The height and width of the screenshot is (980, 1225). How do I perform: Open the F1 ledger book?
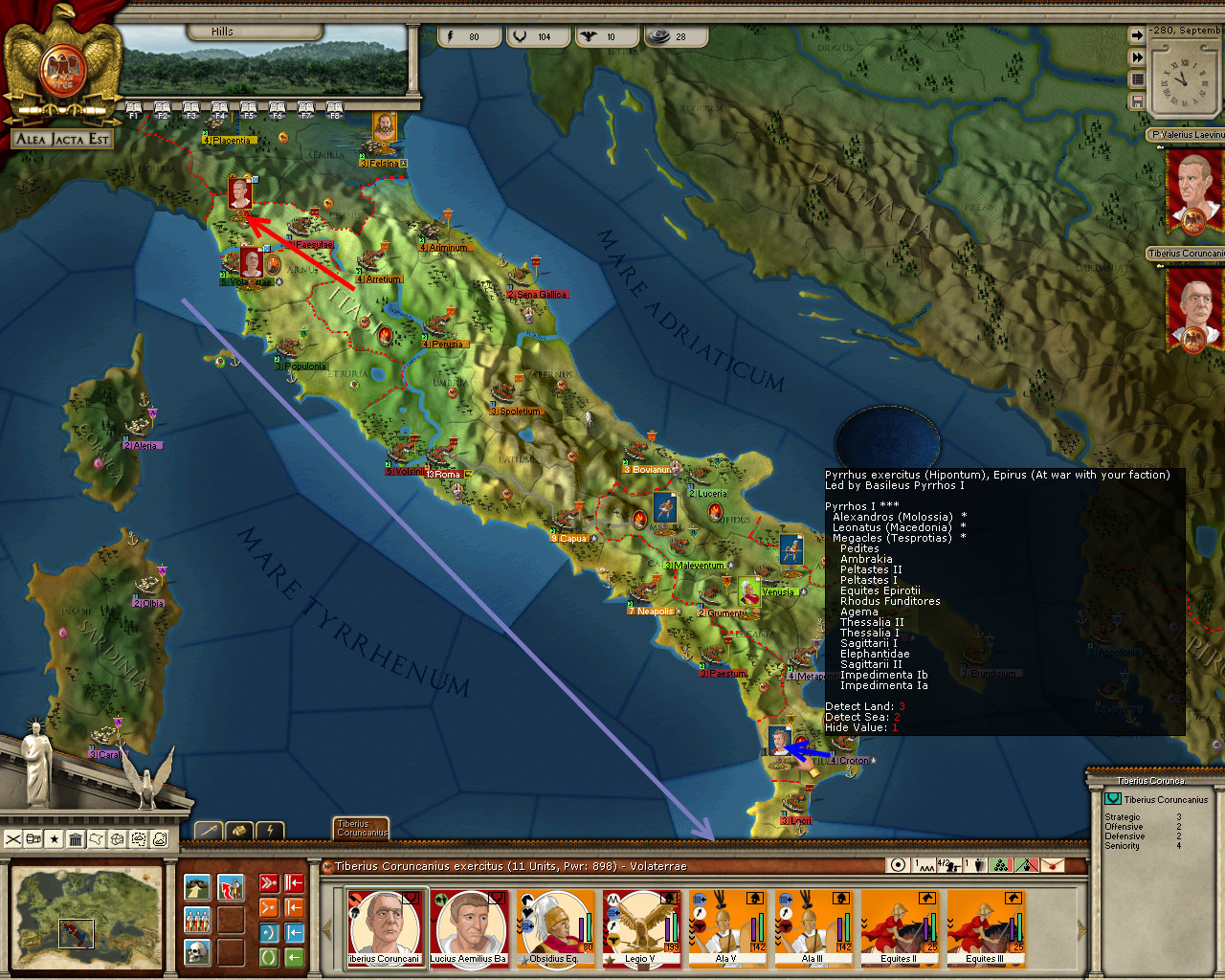(134, 109)
